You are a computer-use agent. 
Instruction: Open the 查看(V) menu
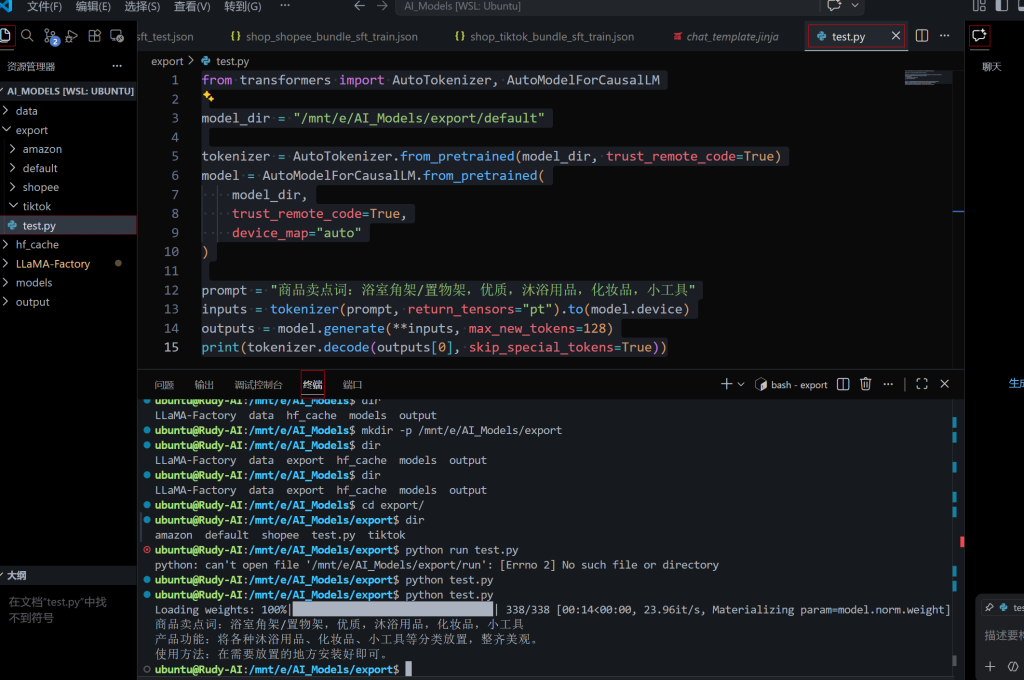[191, 6]
